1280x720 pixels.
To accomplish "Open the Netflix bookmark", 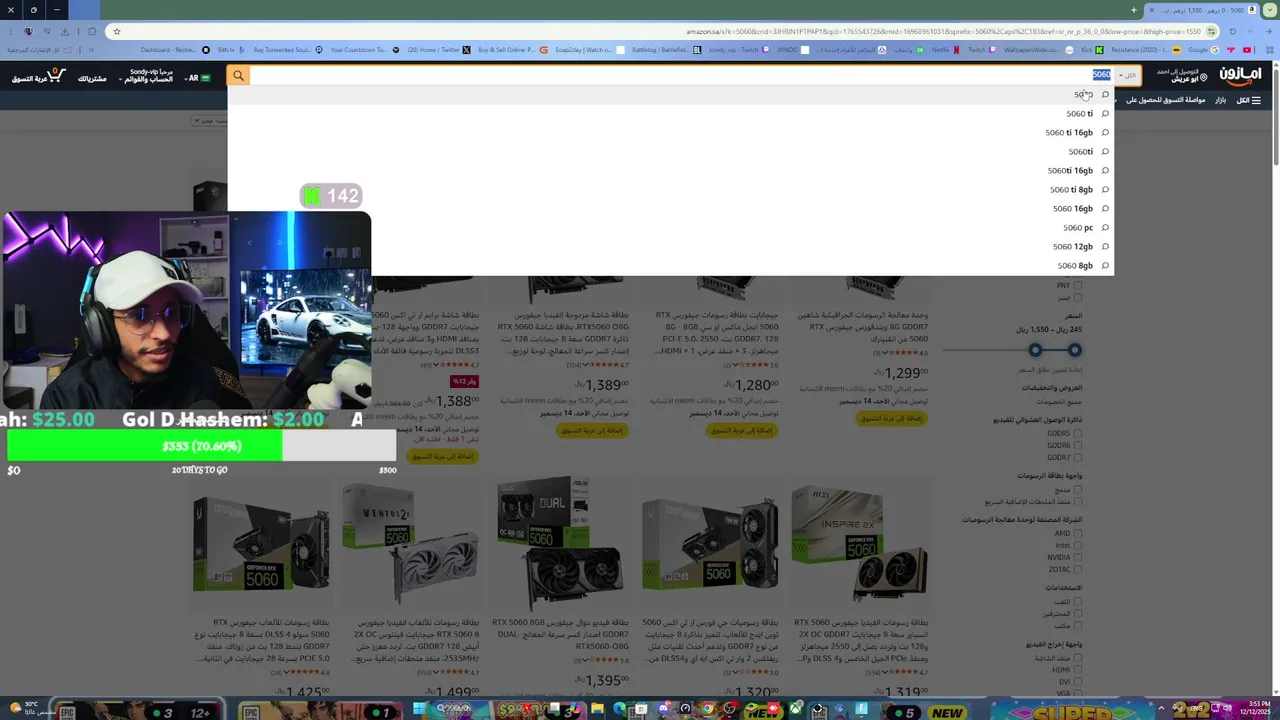I will 940,49.
